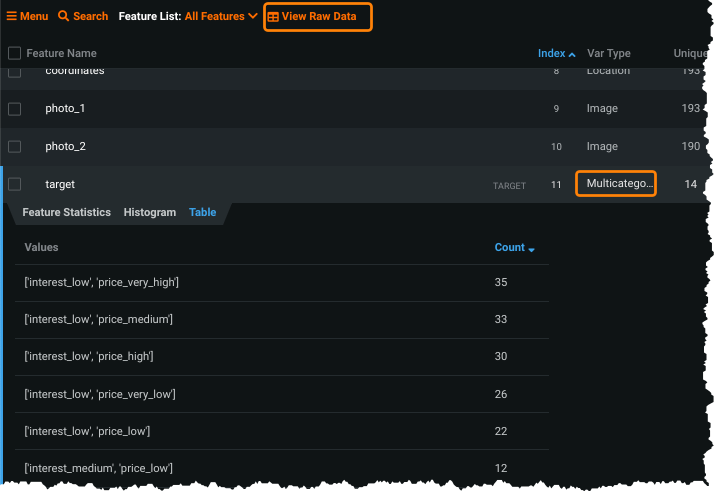Check the photo_1 feature checkbox
Image resolution: width=714 pixels, height=491 pixels.
(14, 108)
